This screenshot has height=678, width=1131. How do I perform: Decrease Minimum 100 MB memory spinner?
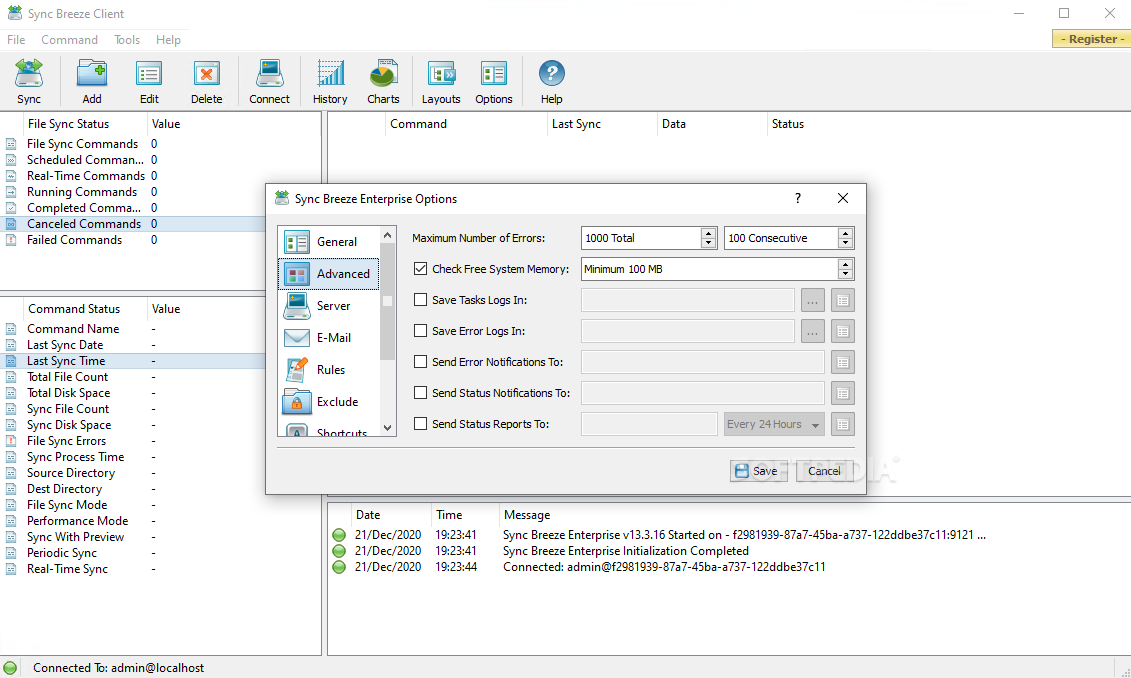(845, 274)
